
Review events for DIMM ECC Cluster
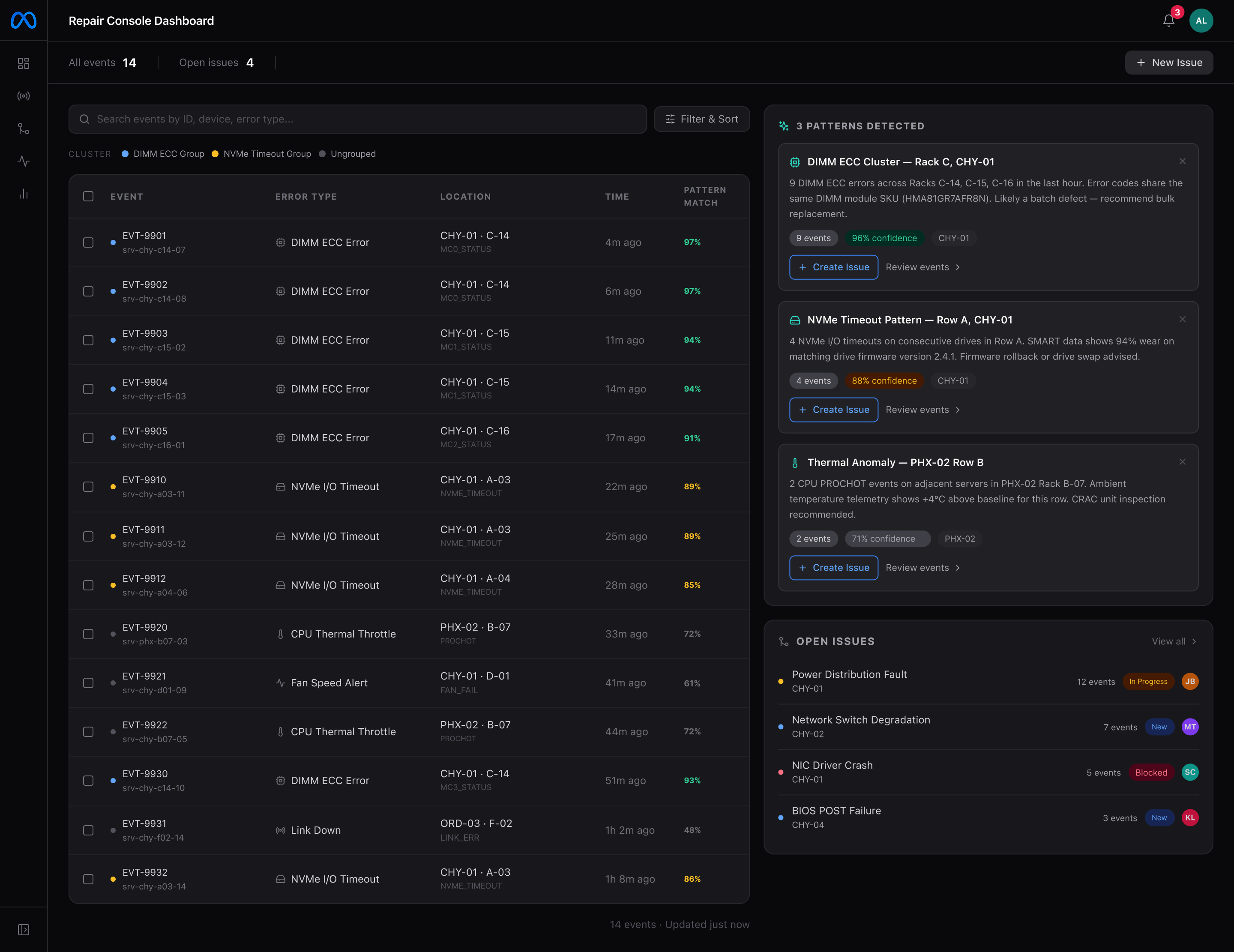(923, 267)
